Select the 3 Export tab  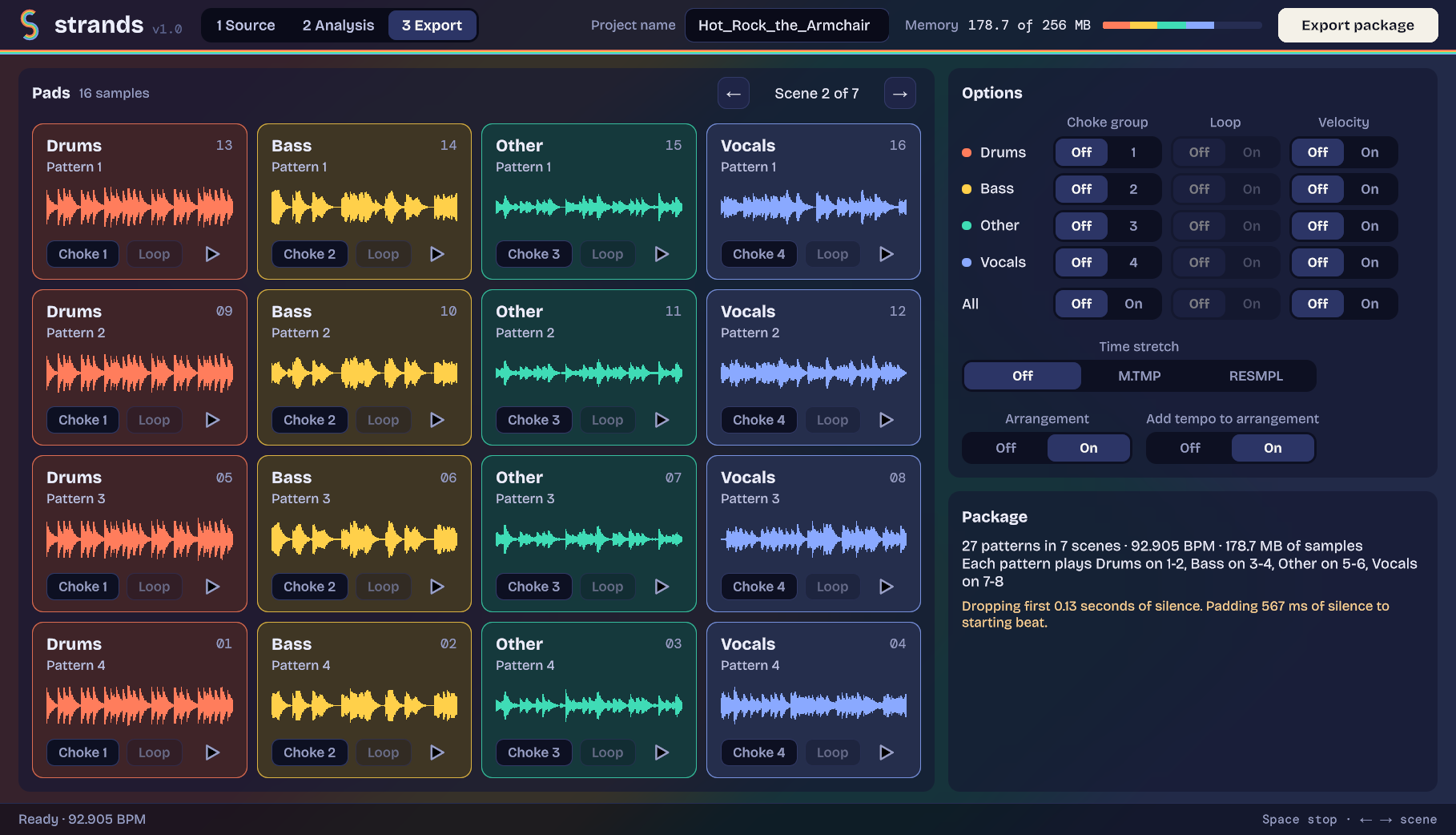coord(432,25)
